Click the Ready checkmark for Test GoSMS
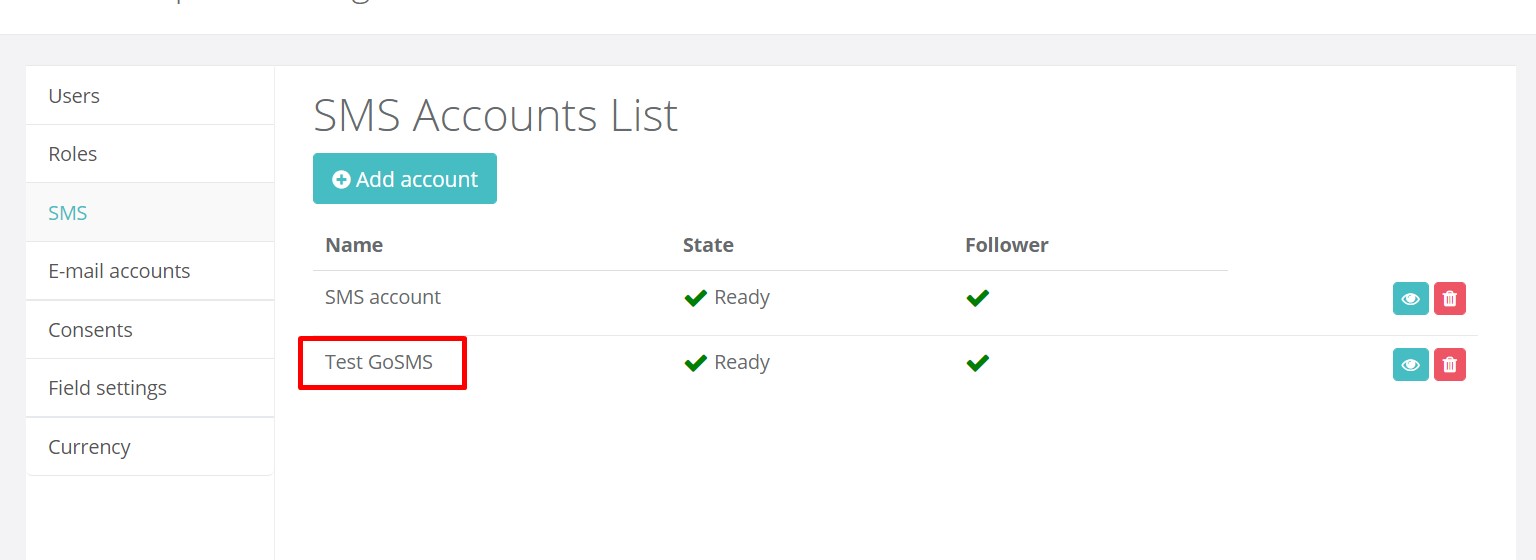The image size is (1536, 560). tap(696, 363)
